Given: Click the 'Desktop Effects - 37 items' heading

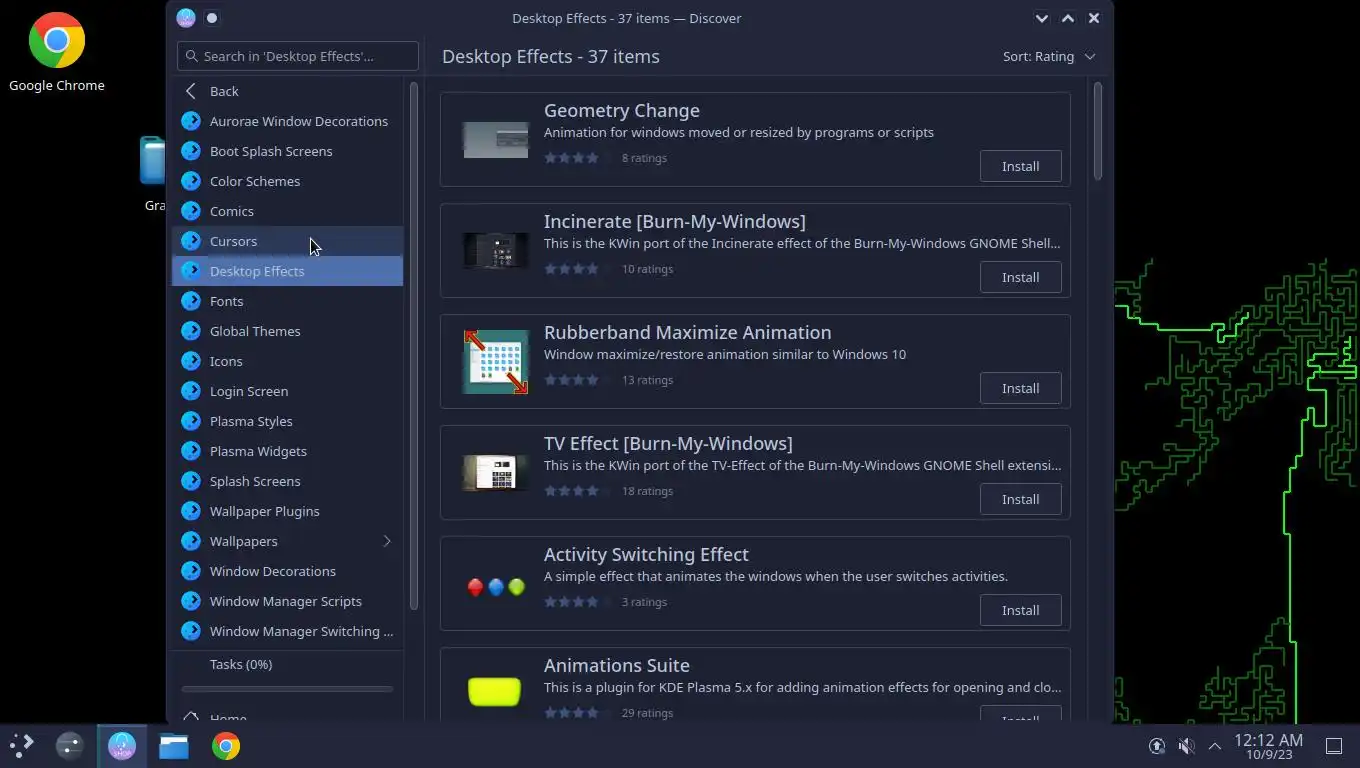Looking at the screenshot, I should pos(551,56).
